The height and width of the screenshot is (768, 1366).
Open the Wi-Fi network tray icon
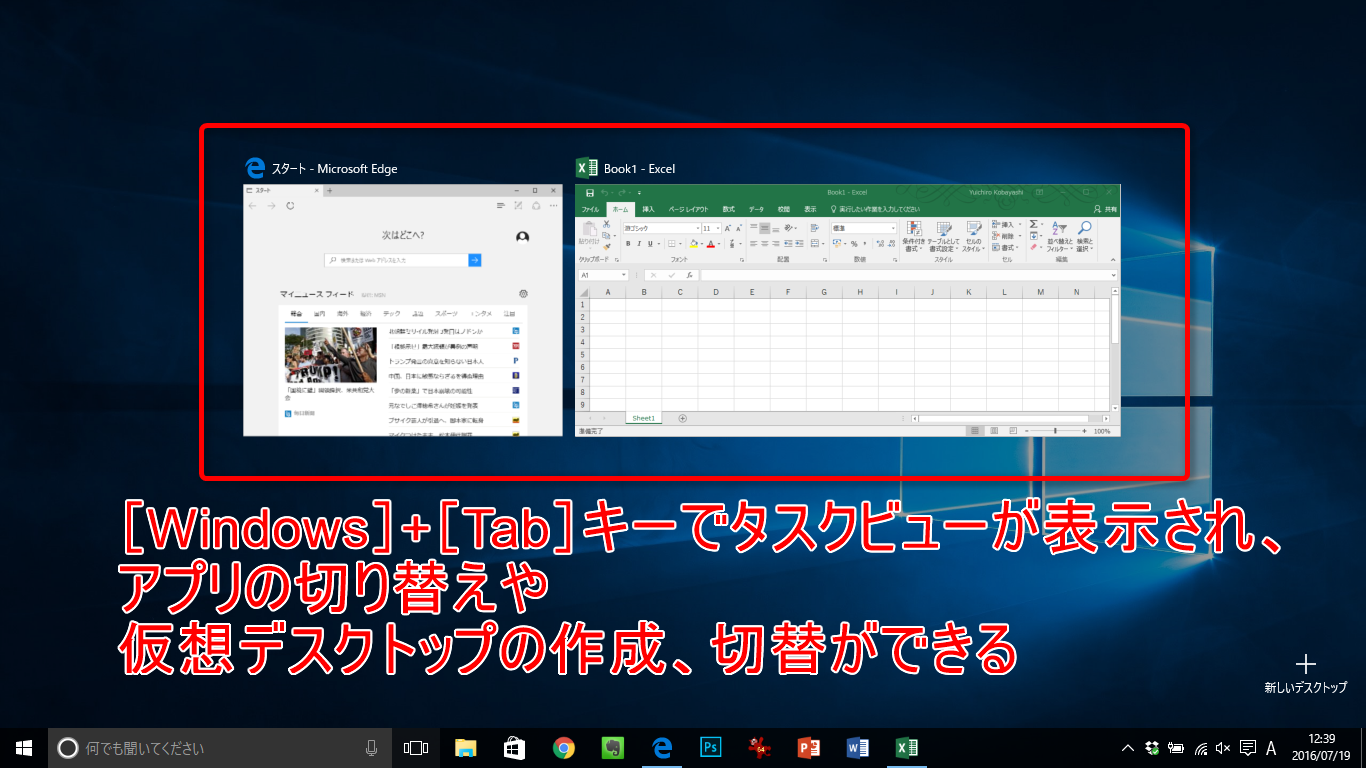[1199, 747]
